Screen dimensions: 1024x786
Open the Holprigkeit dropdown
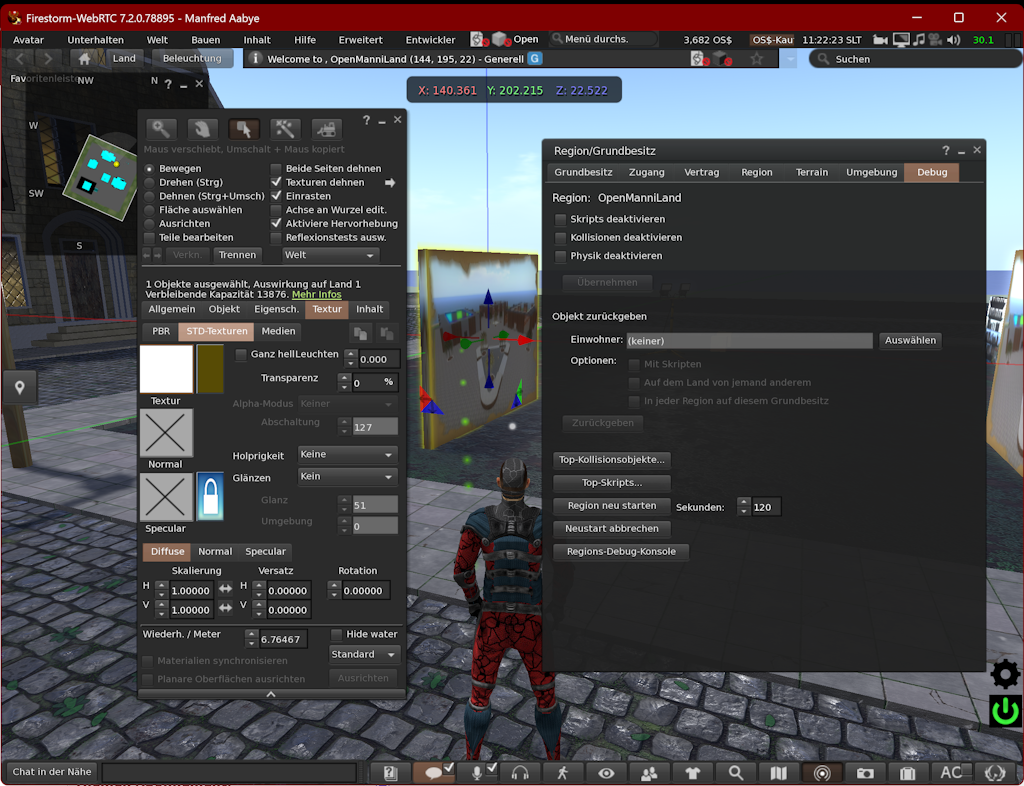(348, 455)
